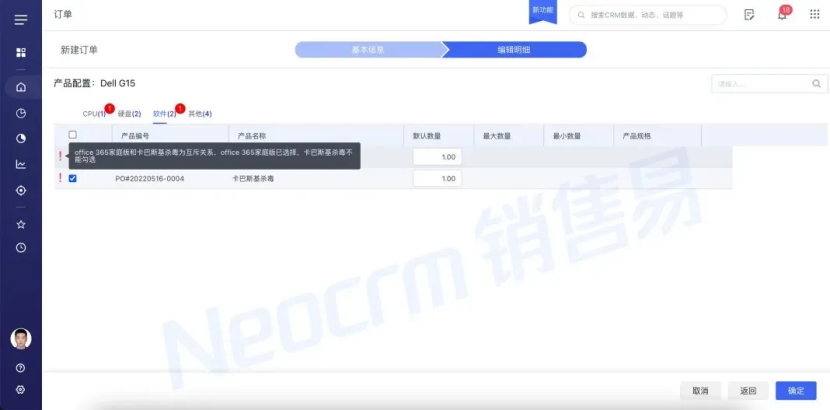Screen dimensions: 830x410
Task: Toggle the select-all checkbox in table header
Action: [72, 135]
